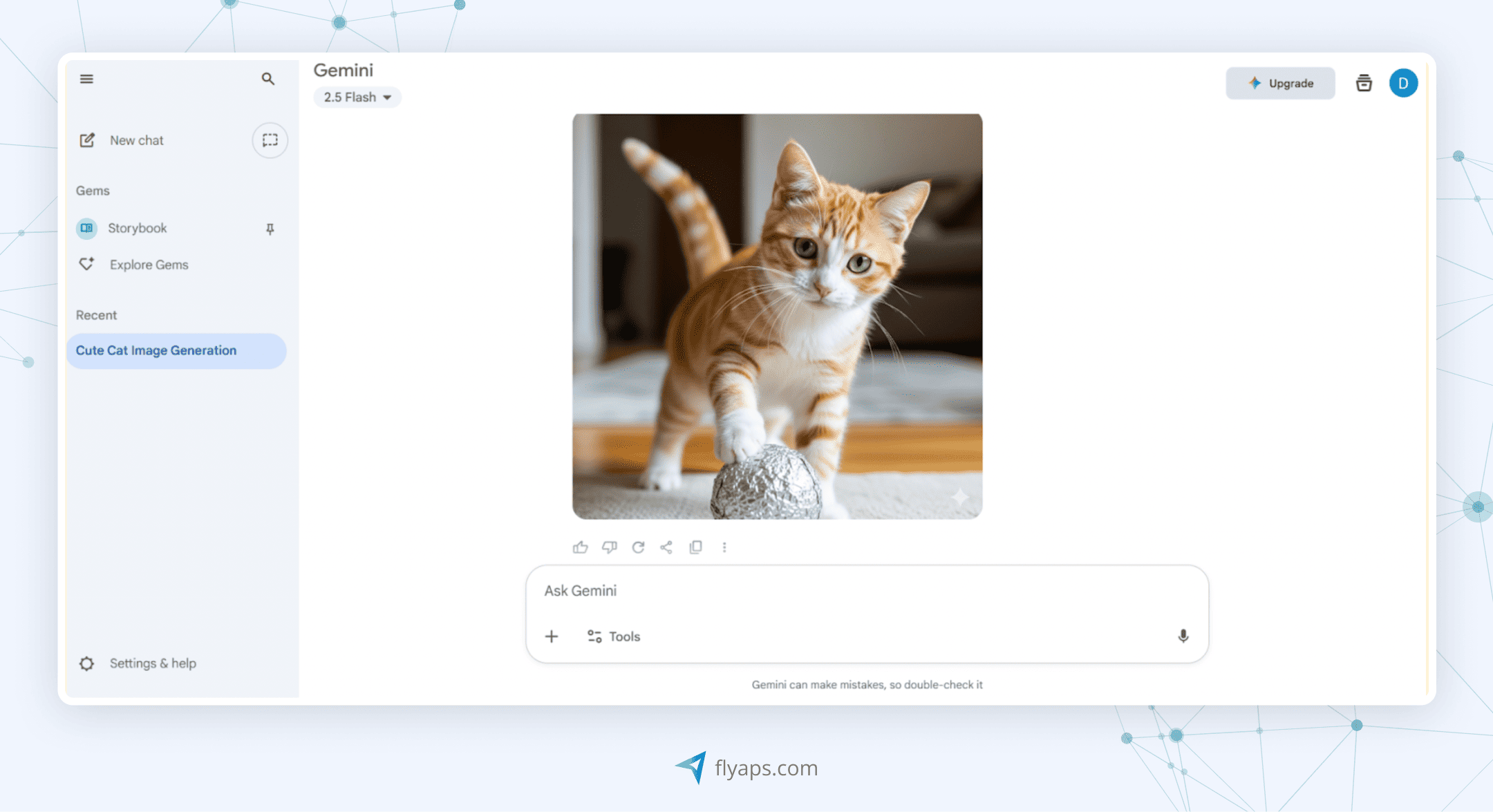Activate microphone voice input
Screen dimensions: 1493x812
1183,636
